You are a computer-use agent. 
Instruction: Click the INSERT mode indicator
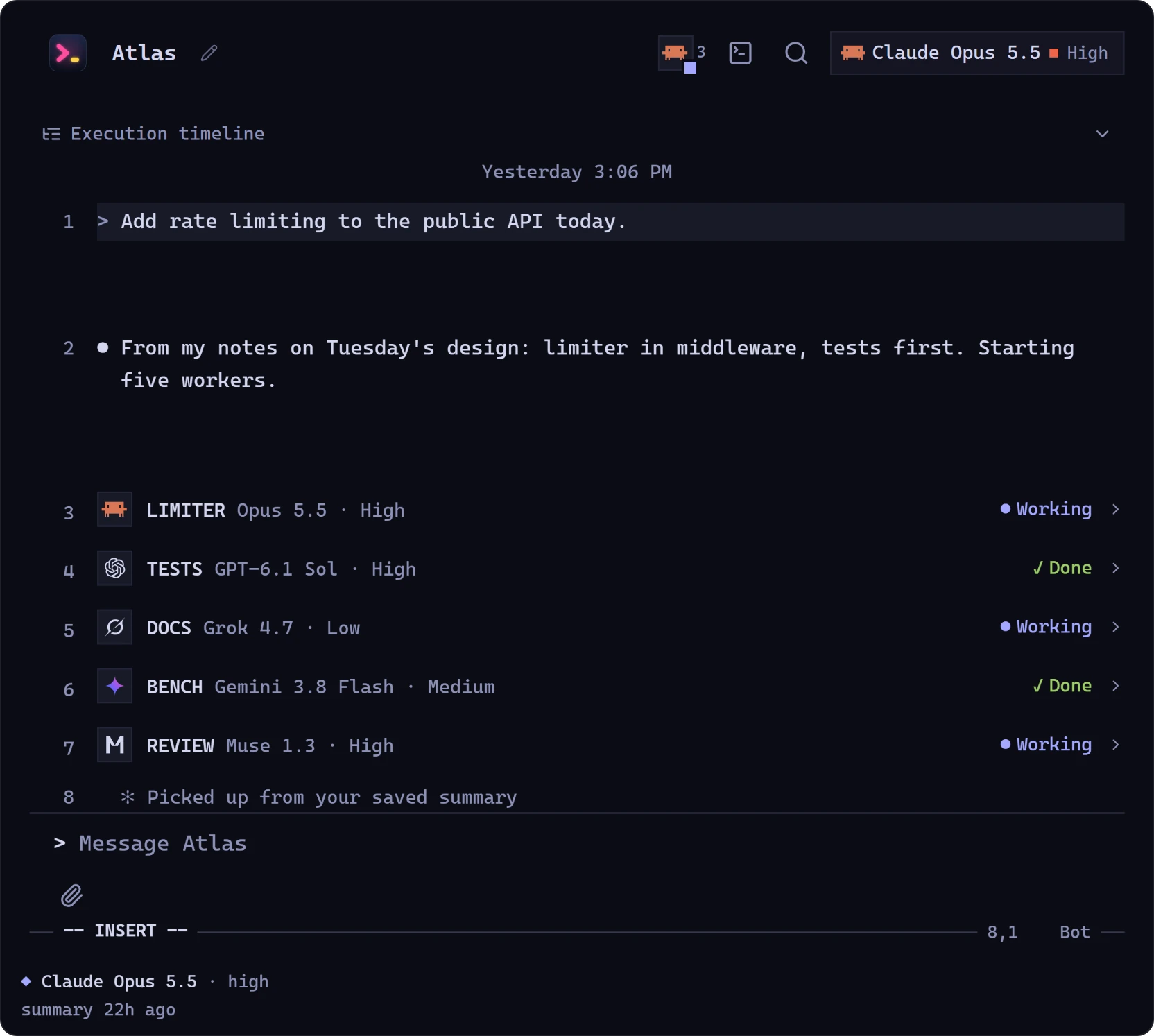126,931
